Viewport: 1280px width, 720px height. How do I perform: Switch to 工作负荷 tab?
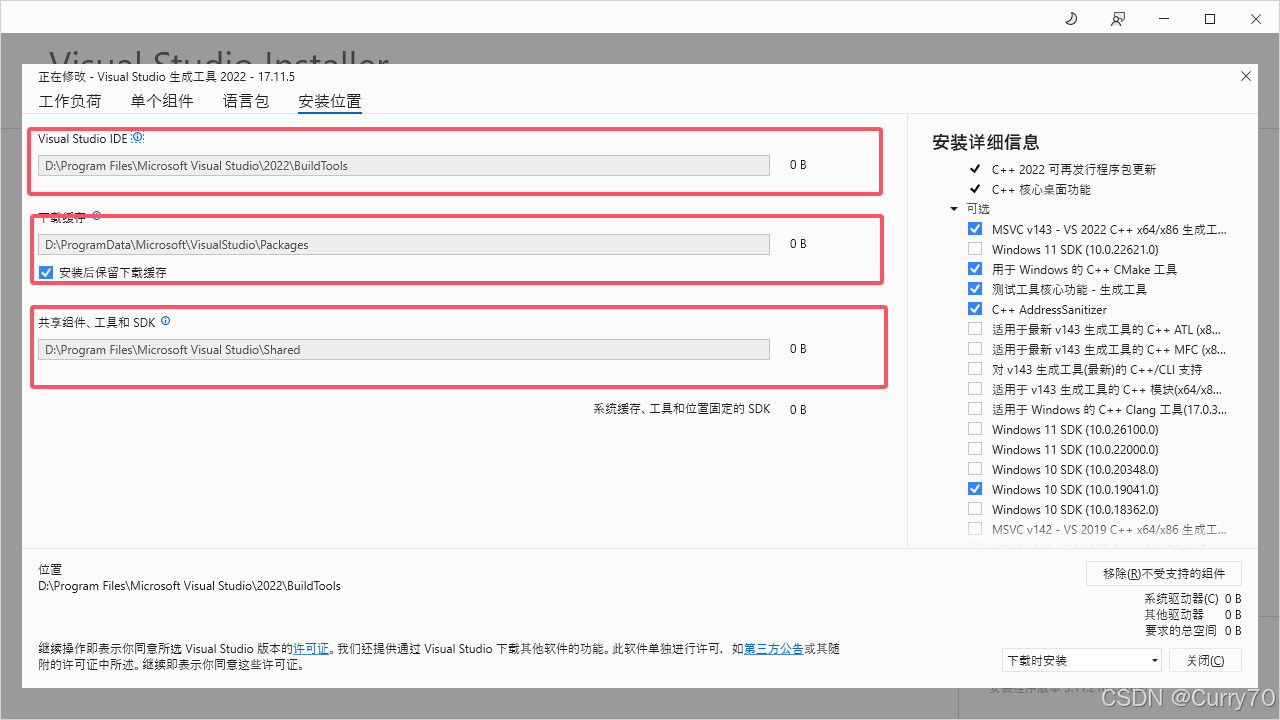tap(70, 101)
